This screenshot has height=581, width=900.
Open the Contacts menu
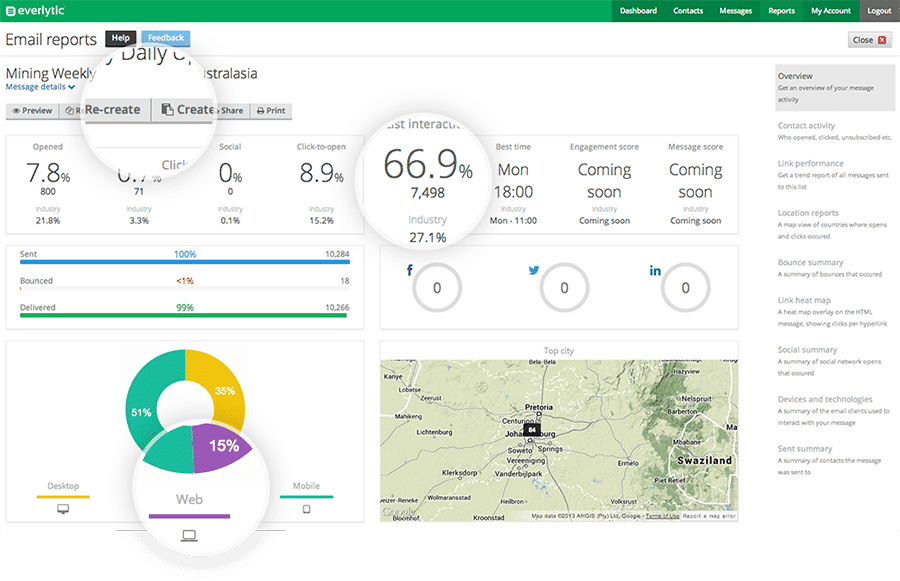pos(687,10)
